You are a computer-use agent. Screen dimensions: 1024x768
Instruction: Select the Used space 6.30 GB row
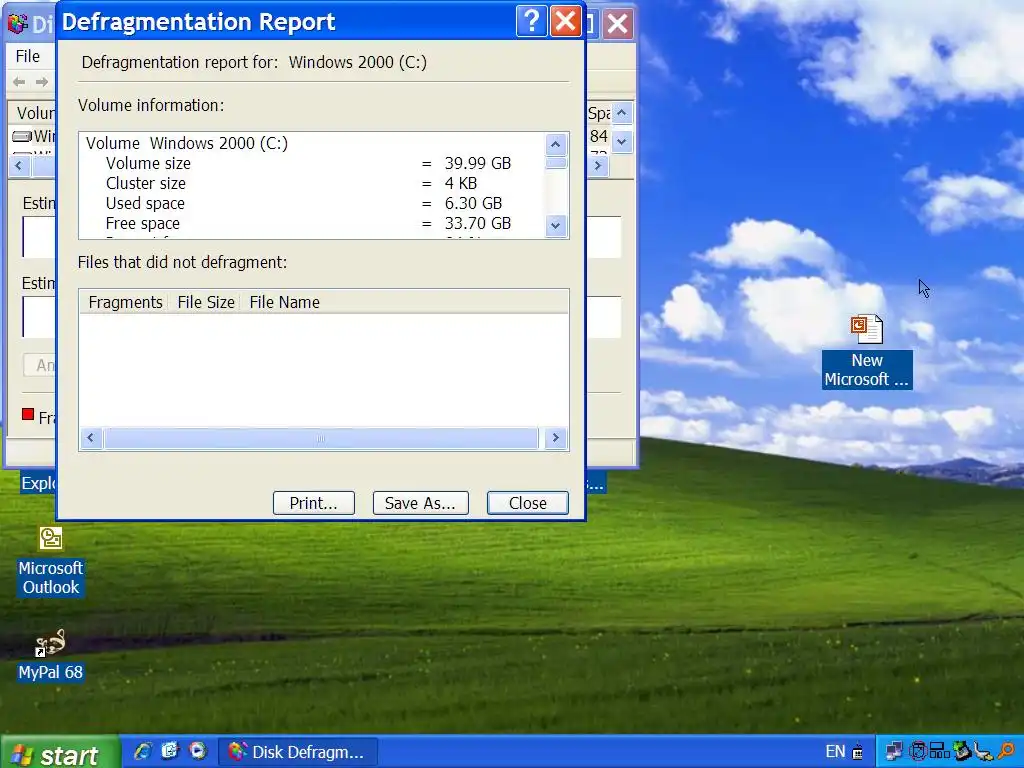304,204
